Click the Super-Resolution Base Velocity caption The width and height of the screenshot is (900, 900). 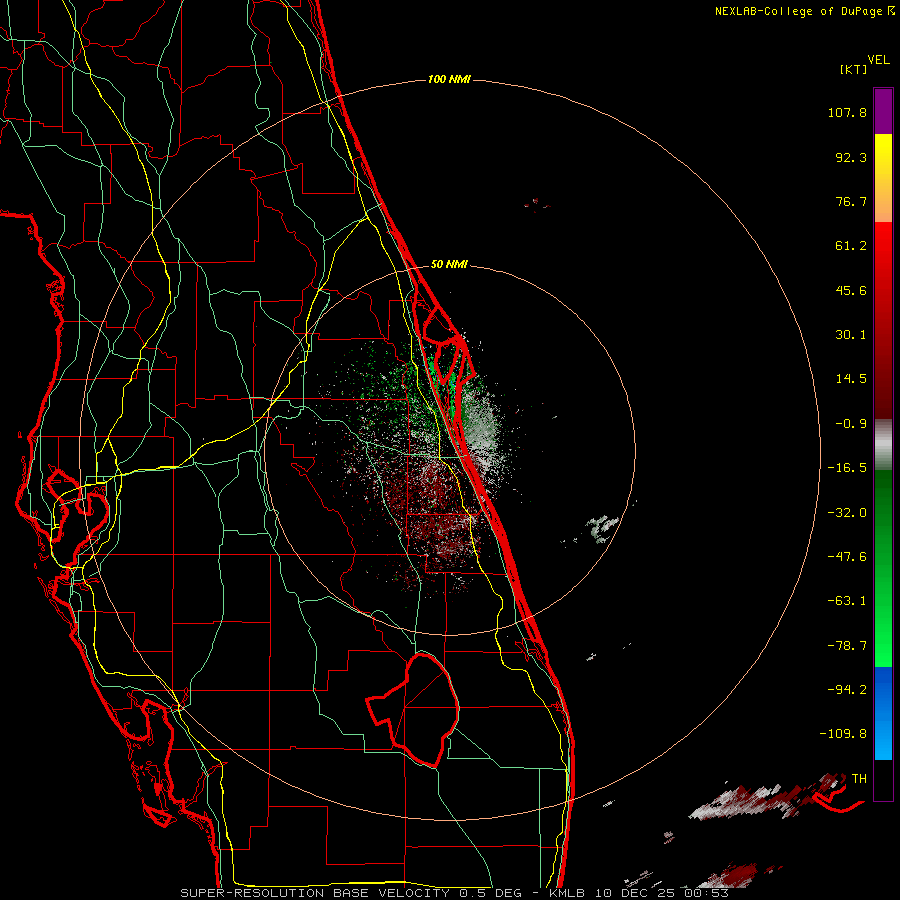coord(454,893)
